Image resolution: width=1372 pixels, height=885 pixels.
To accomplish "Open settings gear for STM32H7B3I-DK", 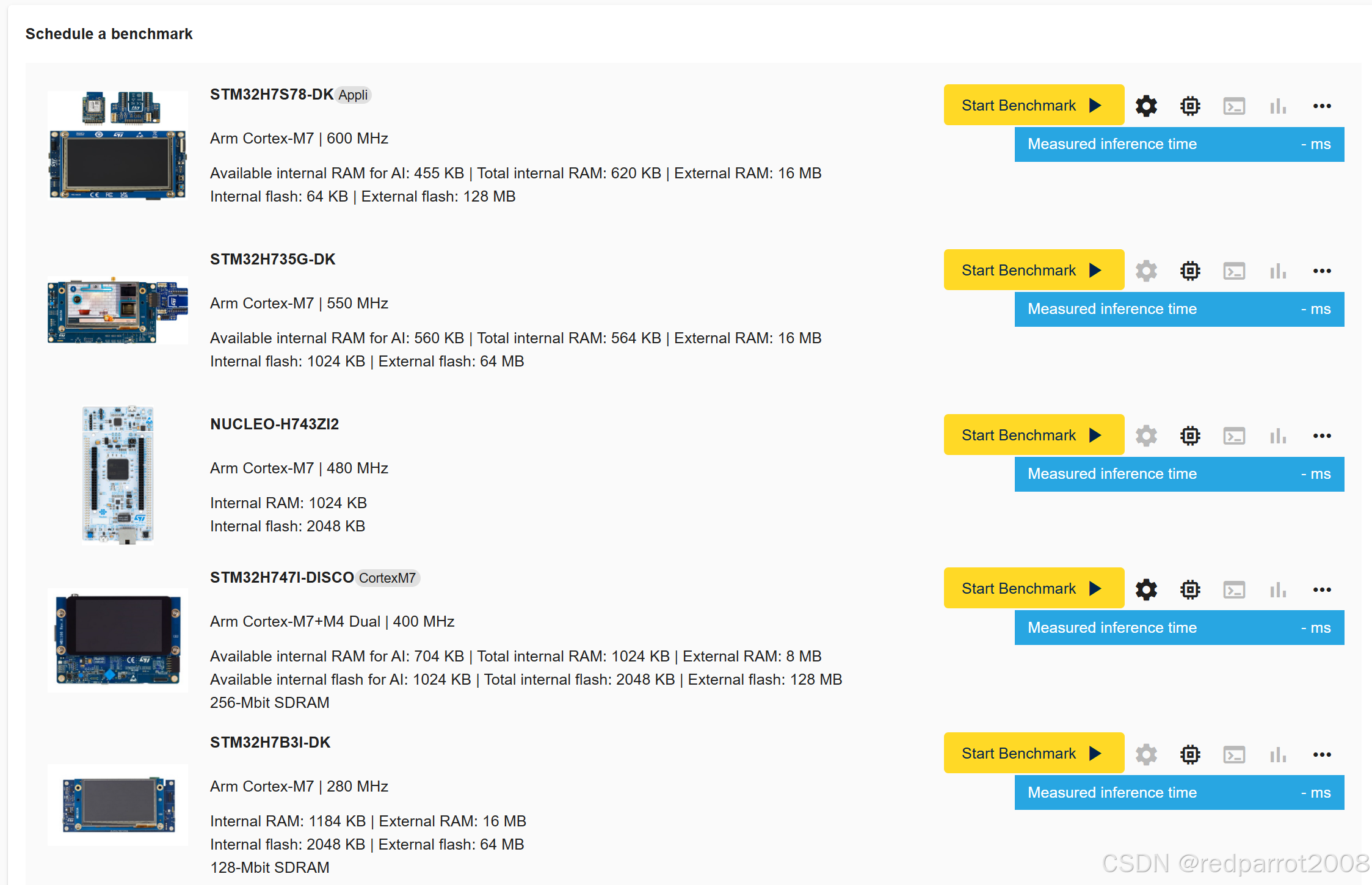I will [1146, 754].
